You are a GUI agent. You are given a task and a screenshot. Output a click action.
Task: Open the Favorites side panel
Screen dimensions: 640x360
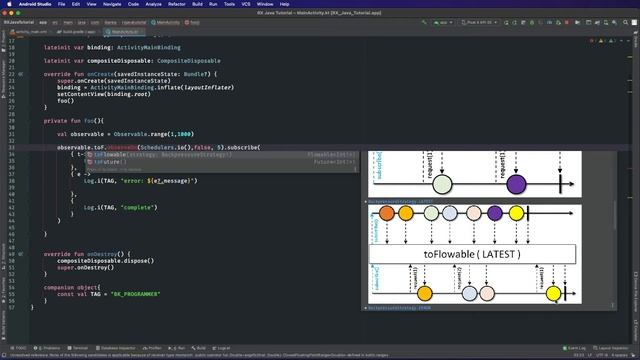4,290
